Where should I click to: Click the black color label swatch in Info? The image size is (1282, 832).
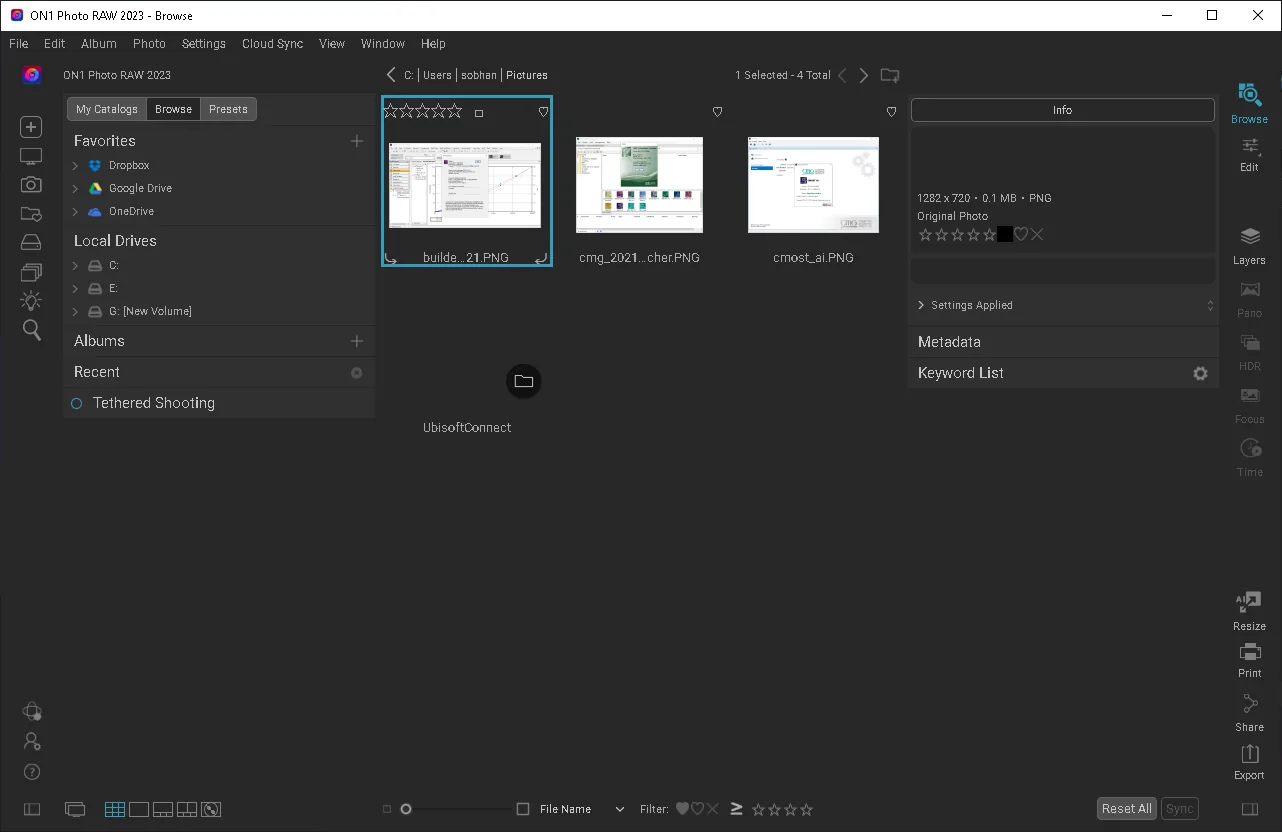tap(1005, 234)
